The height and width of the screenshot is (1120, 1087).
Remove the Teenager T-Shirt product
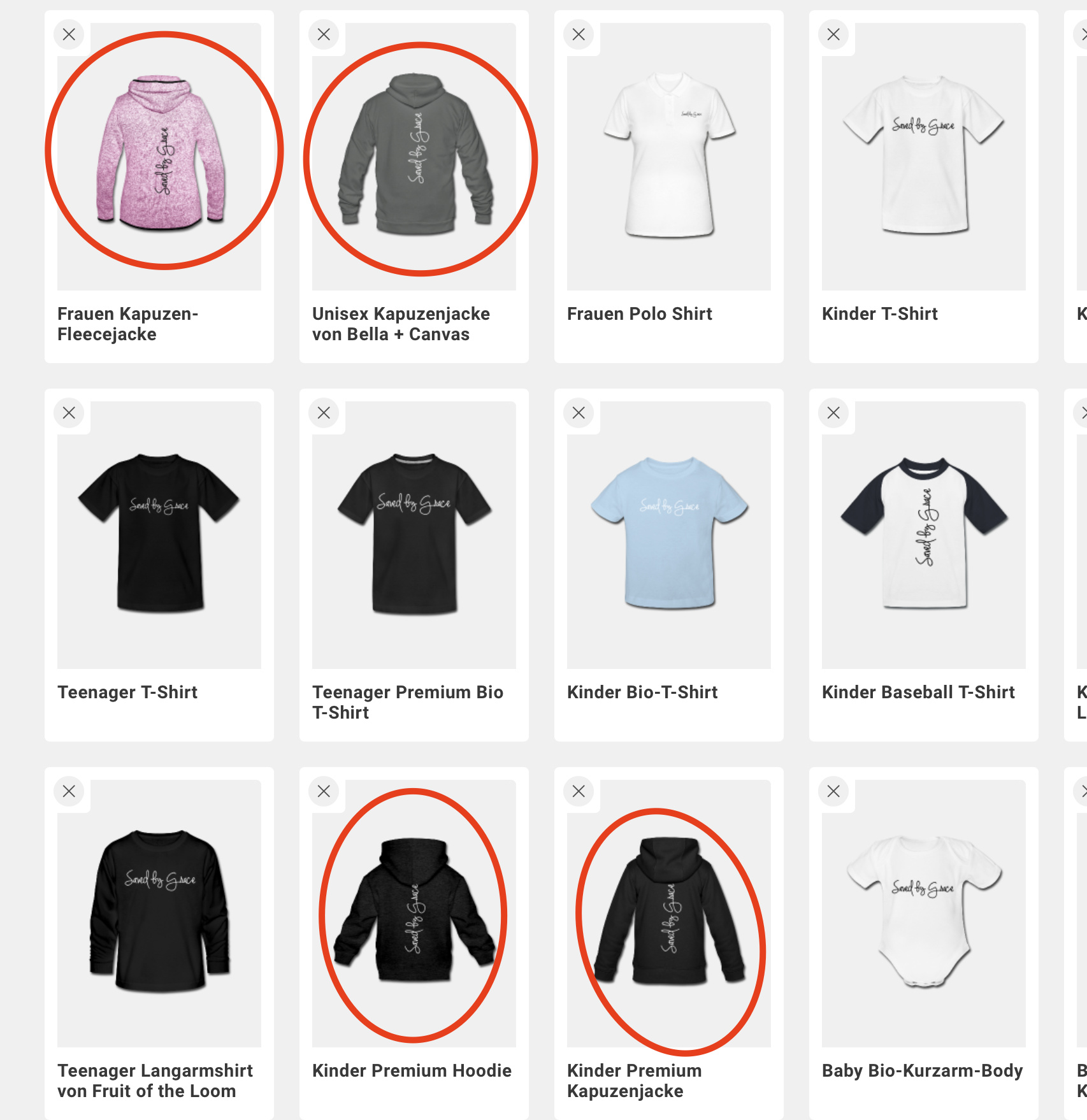[69, 413]
